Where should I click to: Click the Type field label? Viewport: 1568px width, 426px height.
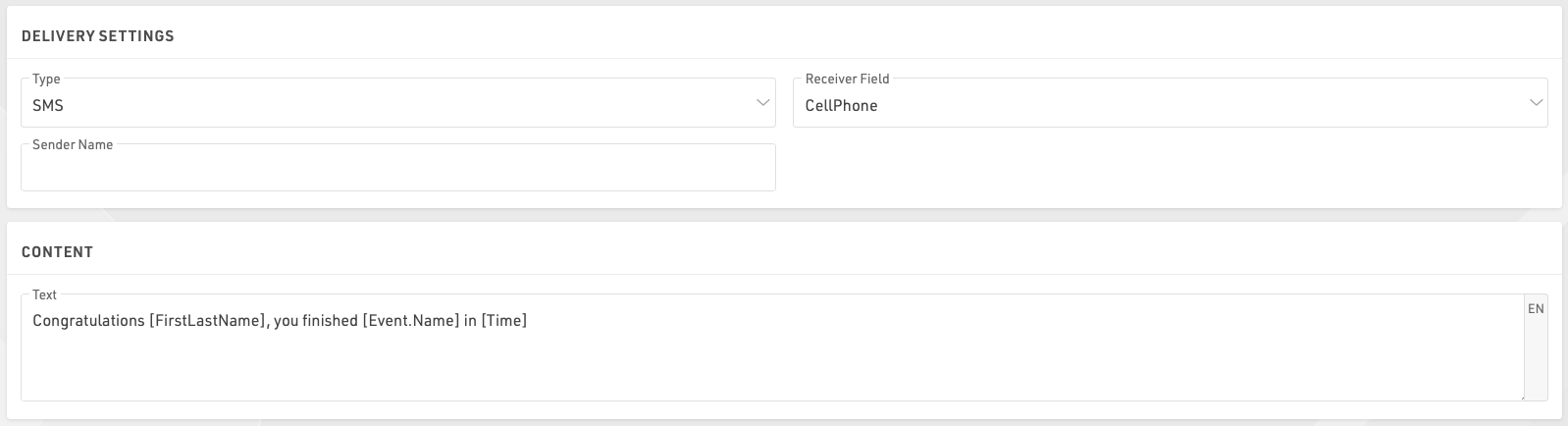click(x=46, y=79)
